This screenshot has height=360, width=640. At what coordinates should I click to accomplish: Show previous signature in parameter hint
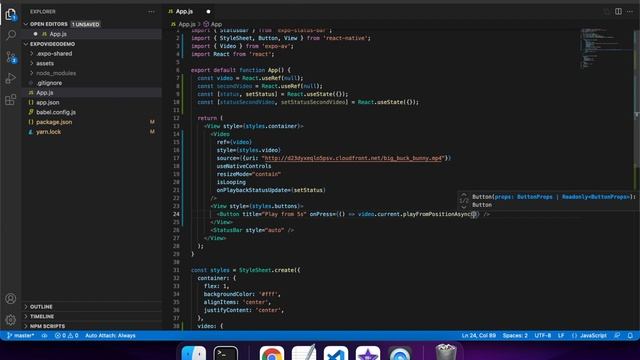[464, 195]
